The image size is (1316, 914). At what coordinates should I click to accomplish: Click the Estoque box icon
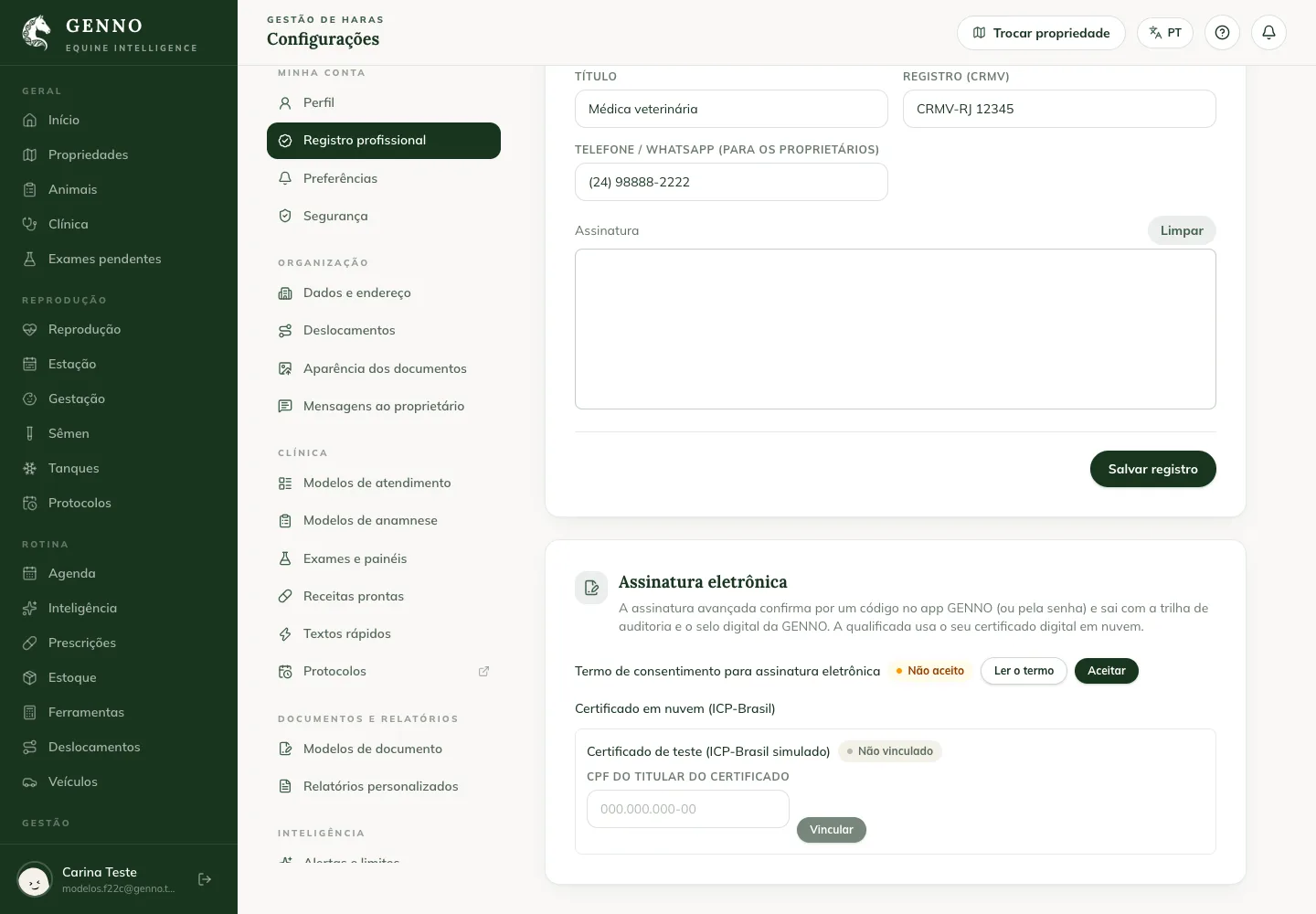29,677
